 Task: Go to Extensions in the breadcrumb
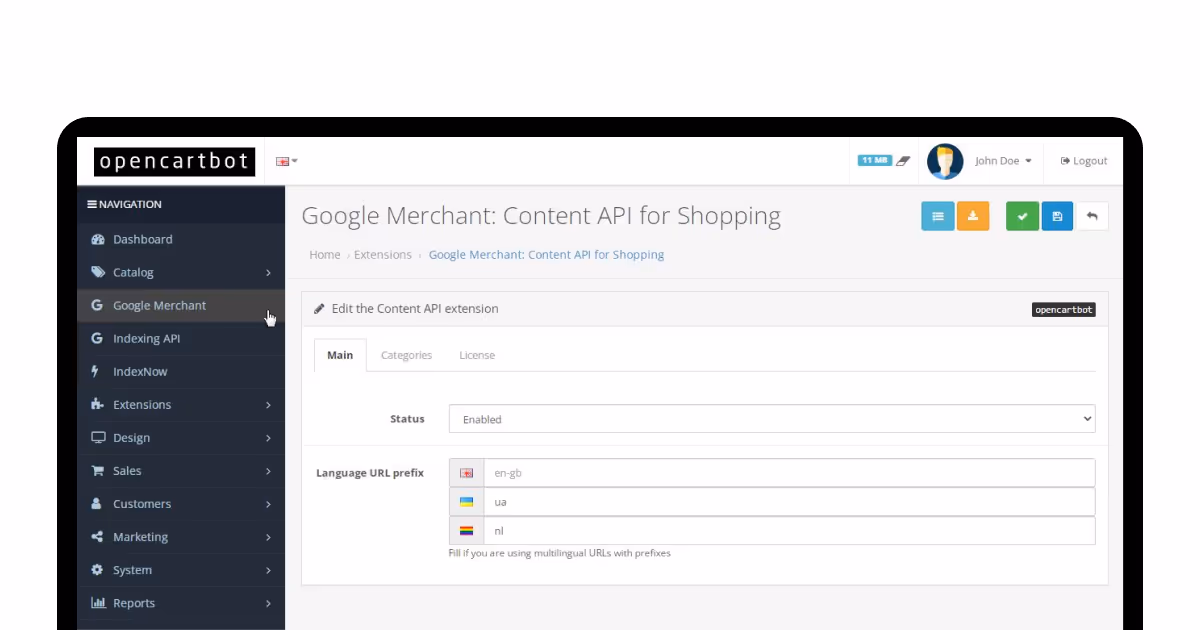pos(383,255)
